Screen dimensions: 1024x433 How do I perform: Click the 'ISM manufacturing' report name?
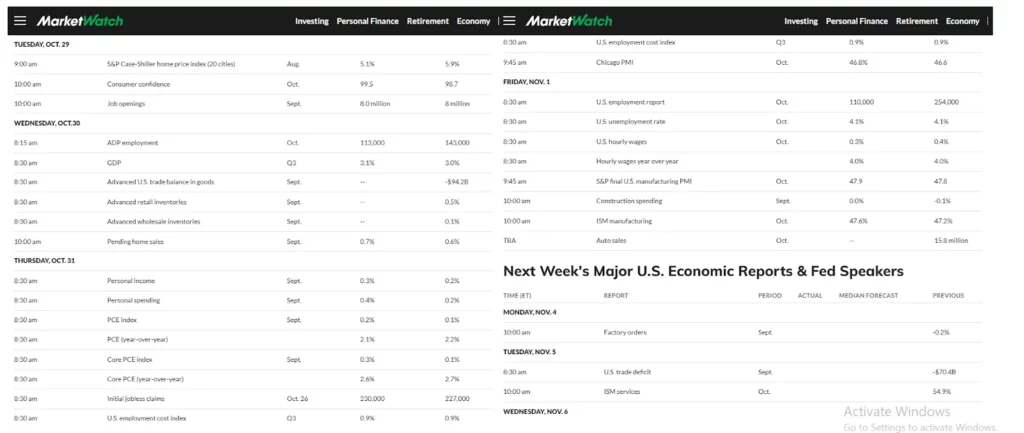pyautogui.click(x=624, y=221)
